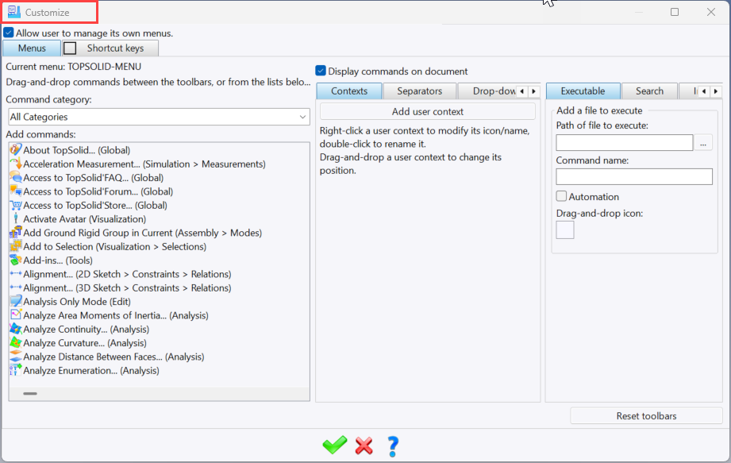This screenshot has width=731, height=463.
Task: Enable the Automation checkbox
Action: (561, 196)
